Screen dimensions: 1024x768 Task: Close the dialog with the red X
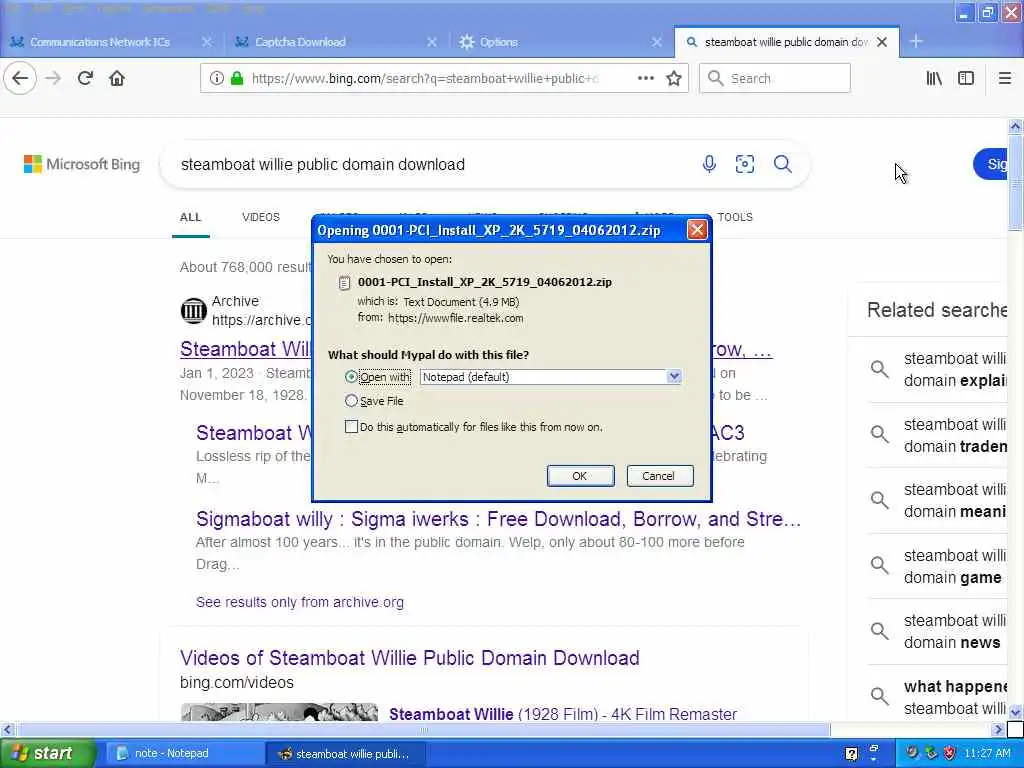tap(697, 230)
